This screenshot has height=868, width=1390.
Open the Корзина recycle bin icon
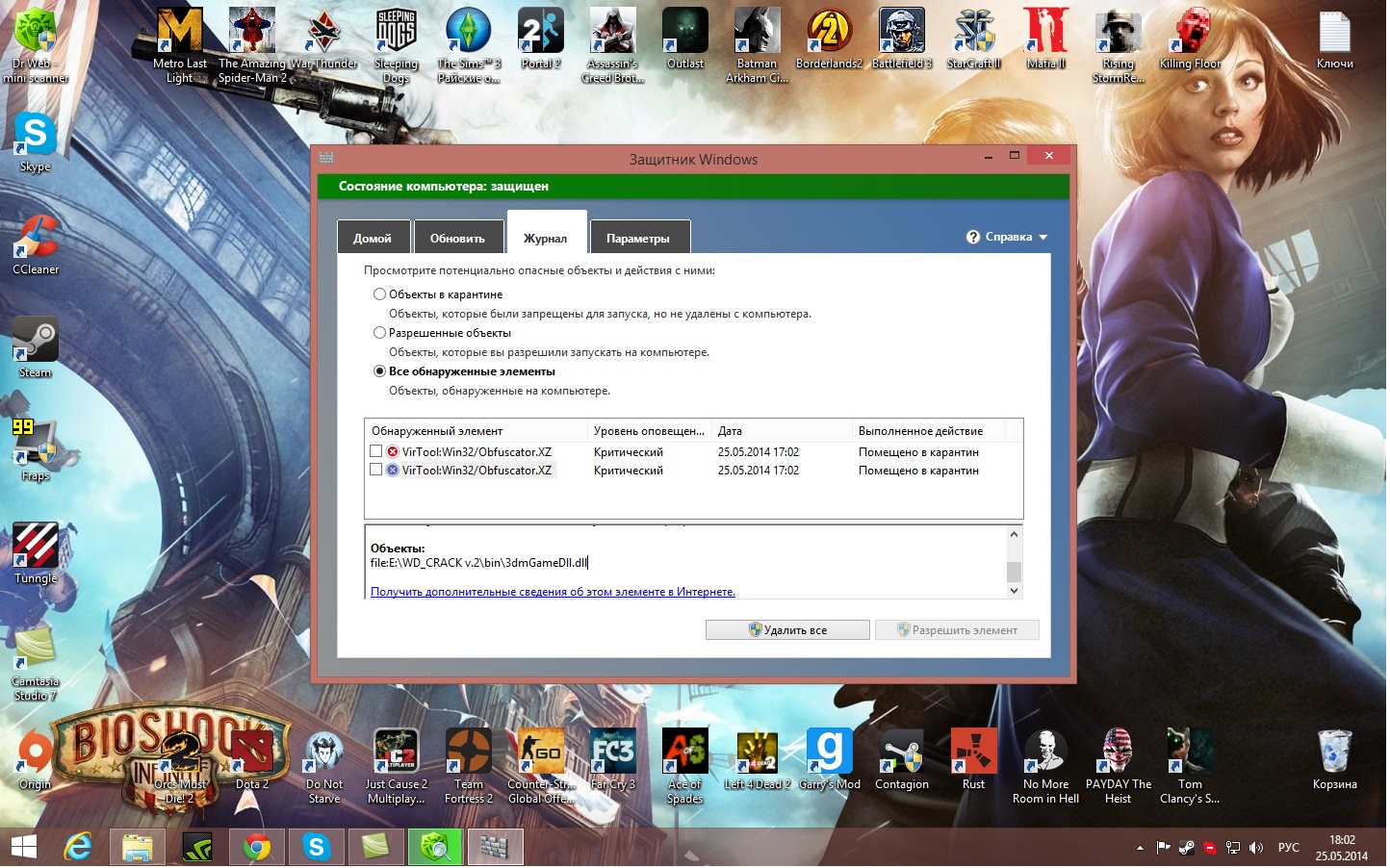tap(1334, 759)
